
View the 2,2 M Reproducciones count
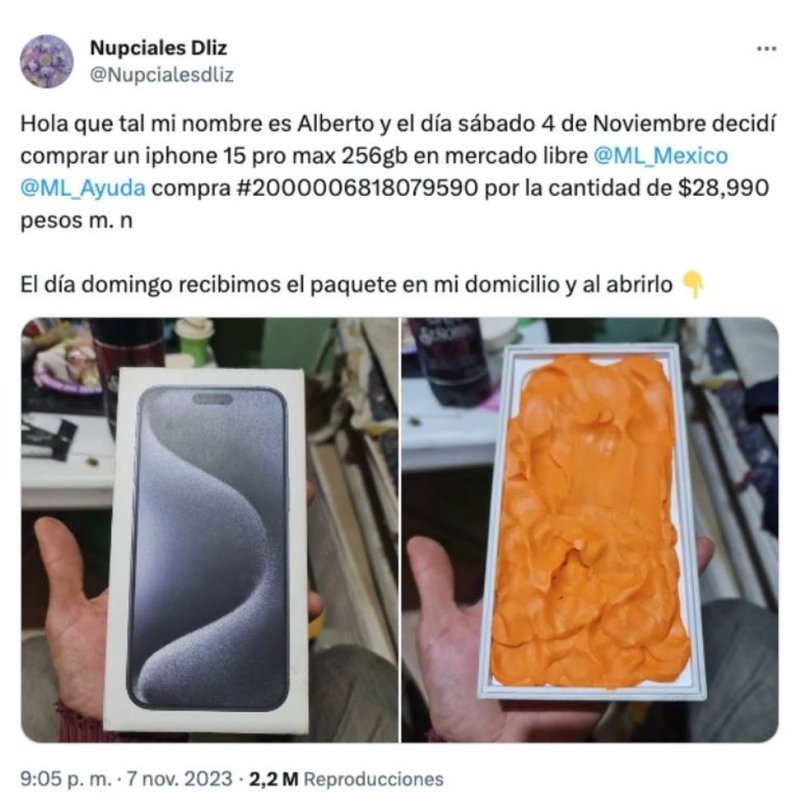(346, 779)
